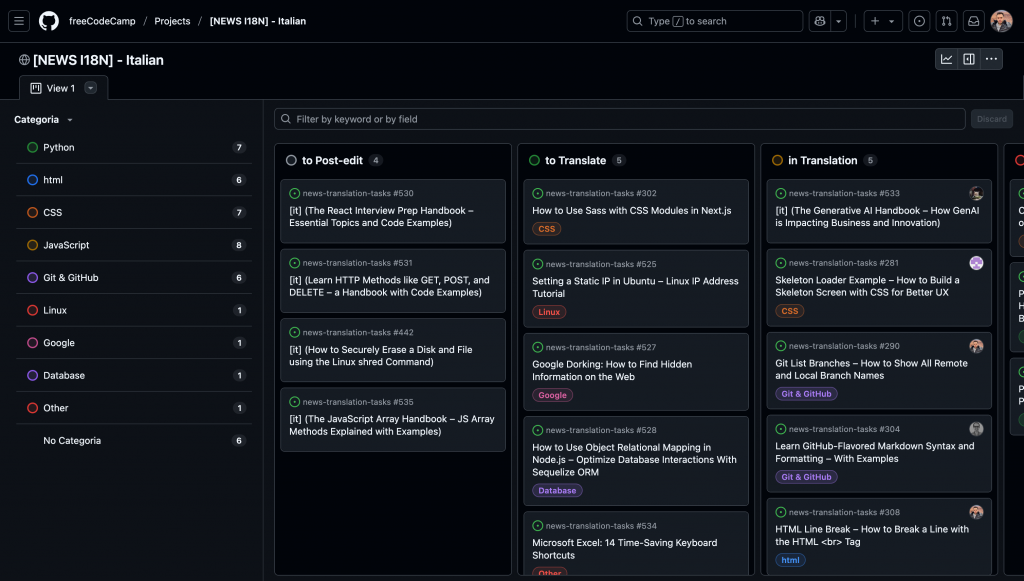Click assignee avatar on card #304
This screenshot has width=1024, height=581.
(976, 429)
